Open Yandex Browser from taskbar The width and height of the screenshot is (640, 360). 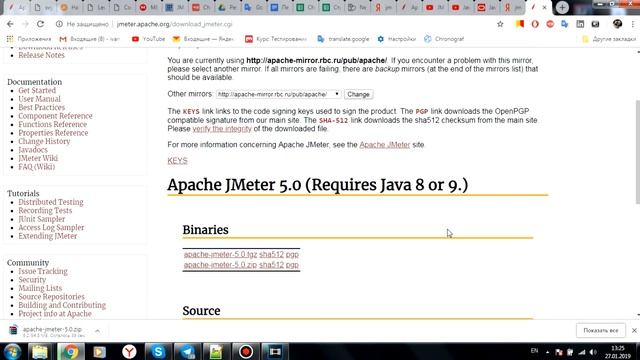click(129, 352)
